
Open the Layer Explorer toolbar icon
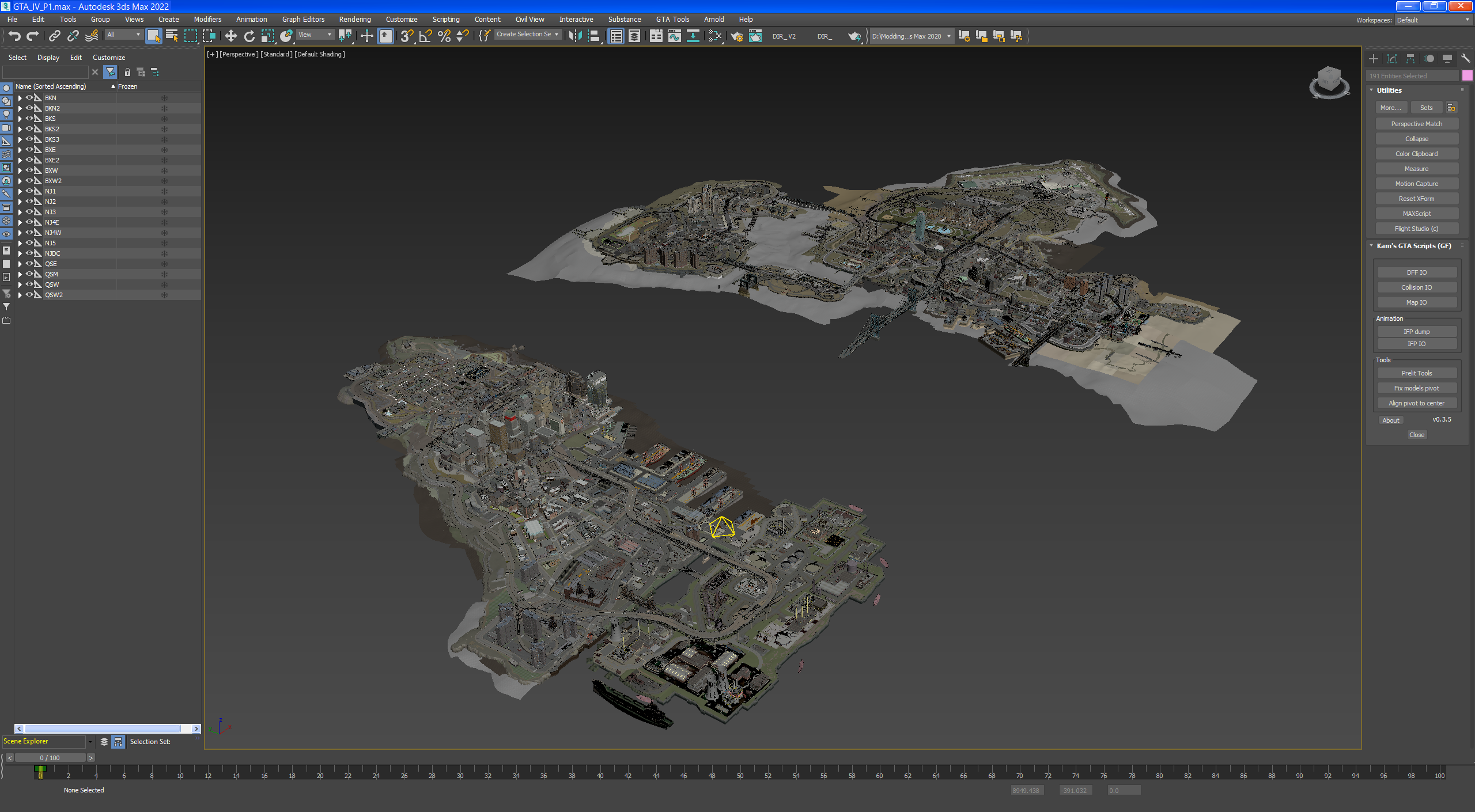634,36
